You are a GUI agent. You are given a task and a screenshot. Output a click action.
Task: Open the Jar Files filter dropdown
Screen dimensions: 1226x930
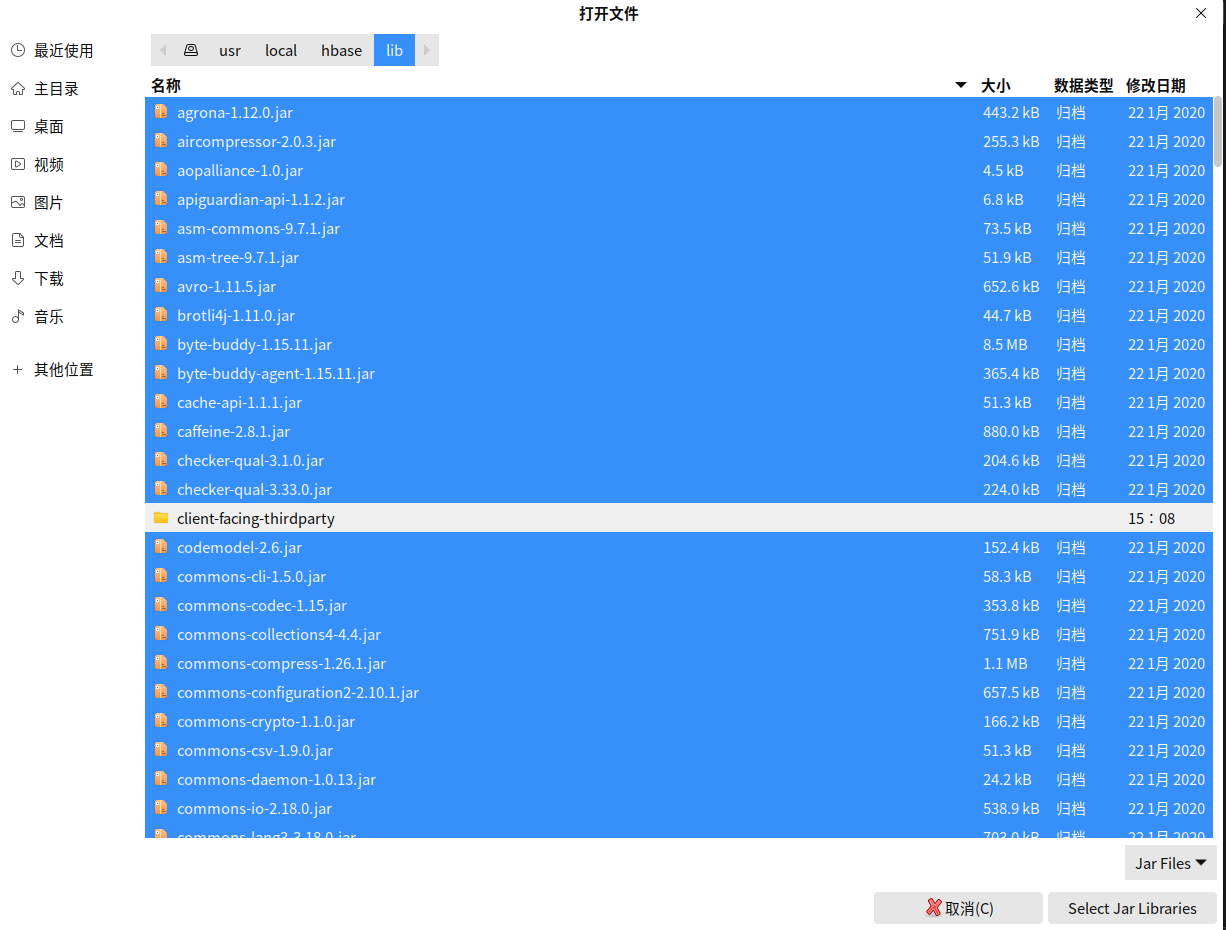(x=1171, y=863)
